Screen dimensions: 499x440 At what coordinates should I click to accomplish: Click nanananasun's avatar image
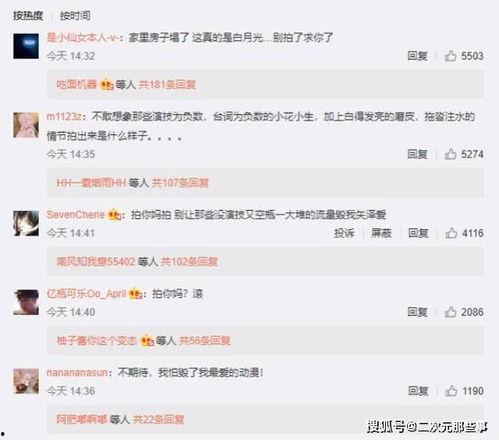coord(26,381)
